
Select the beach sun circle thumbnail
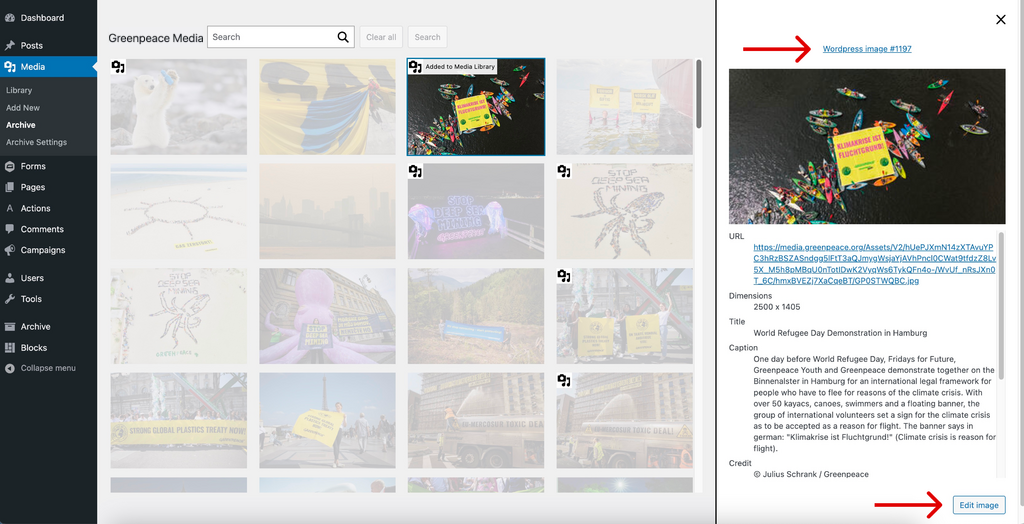click(x=179, y=212)
